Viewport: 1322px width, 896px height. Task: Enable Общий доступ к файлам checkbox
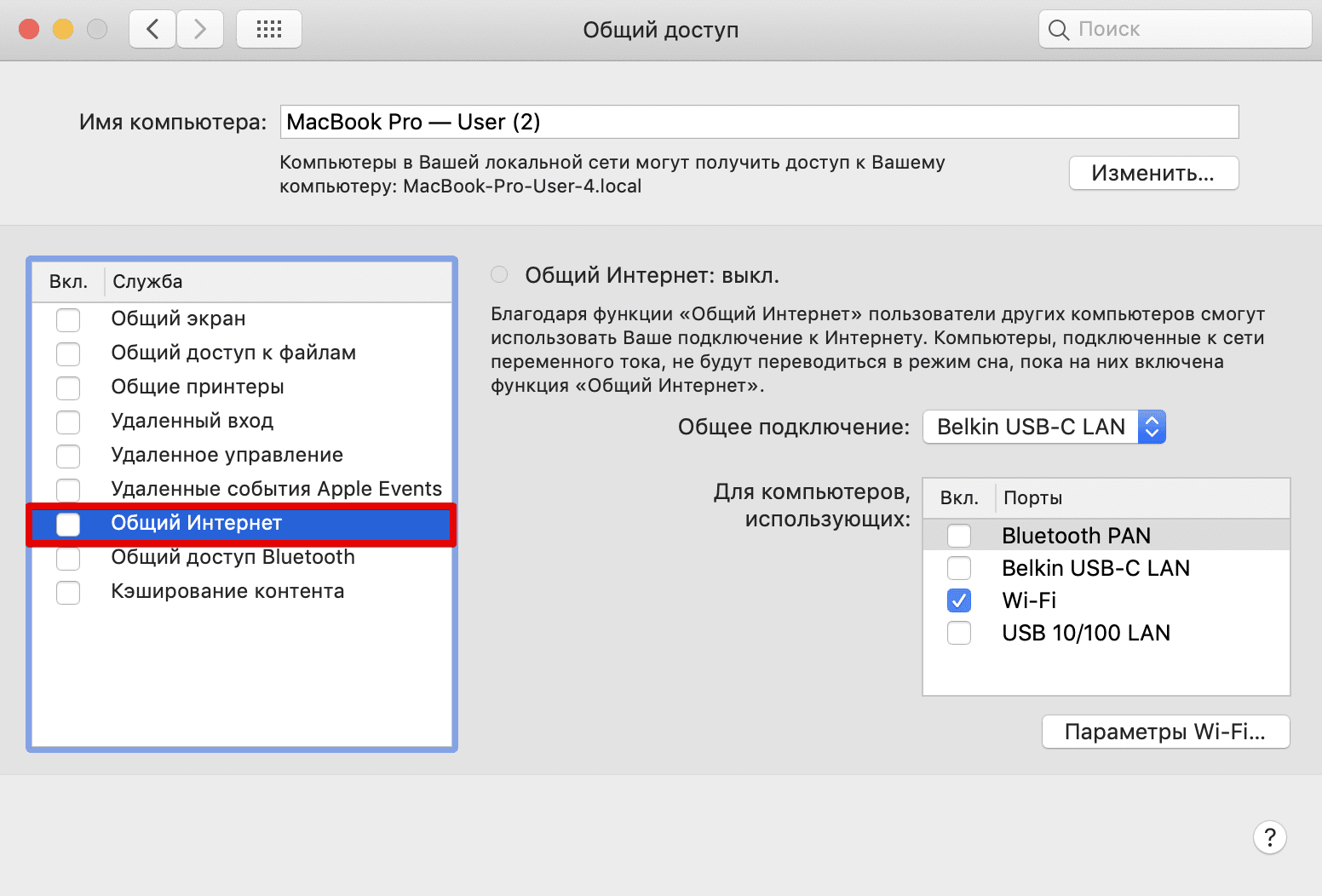pyautogui.click(x=68, y=353)
